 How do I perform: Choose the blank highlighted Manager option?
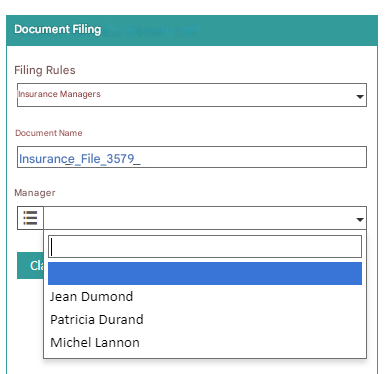click(205, 273)
